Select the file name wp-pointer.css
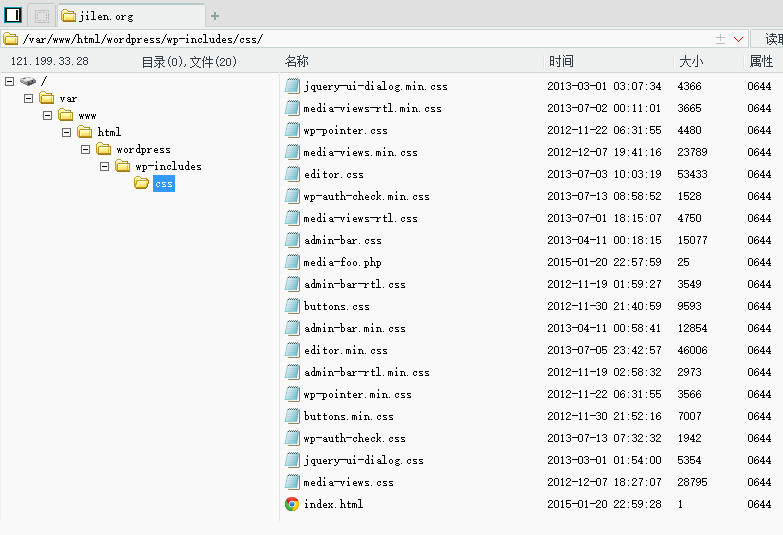 pos(346,130)
